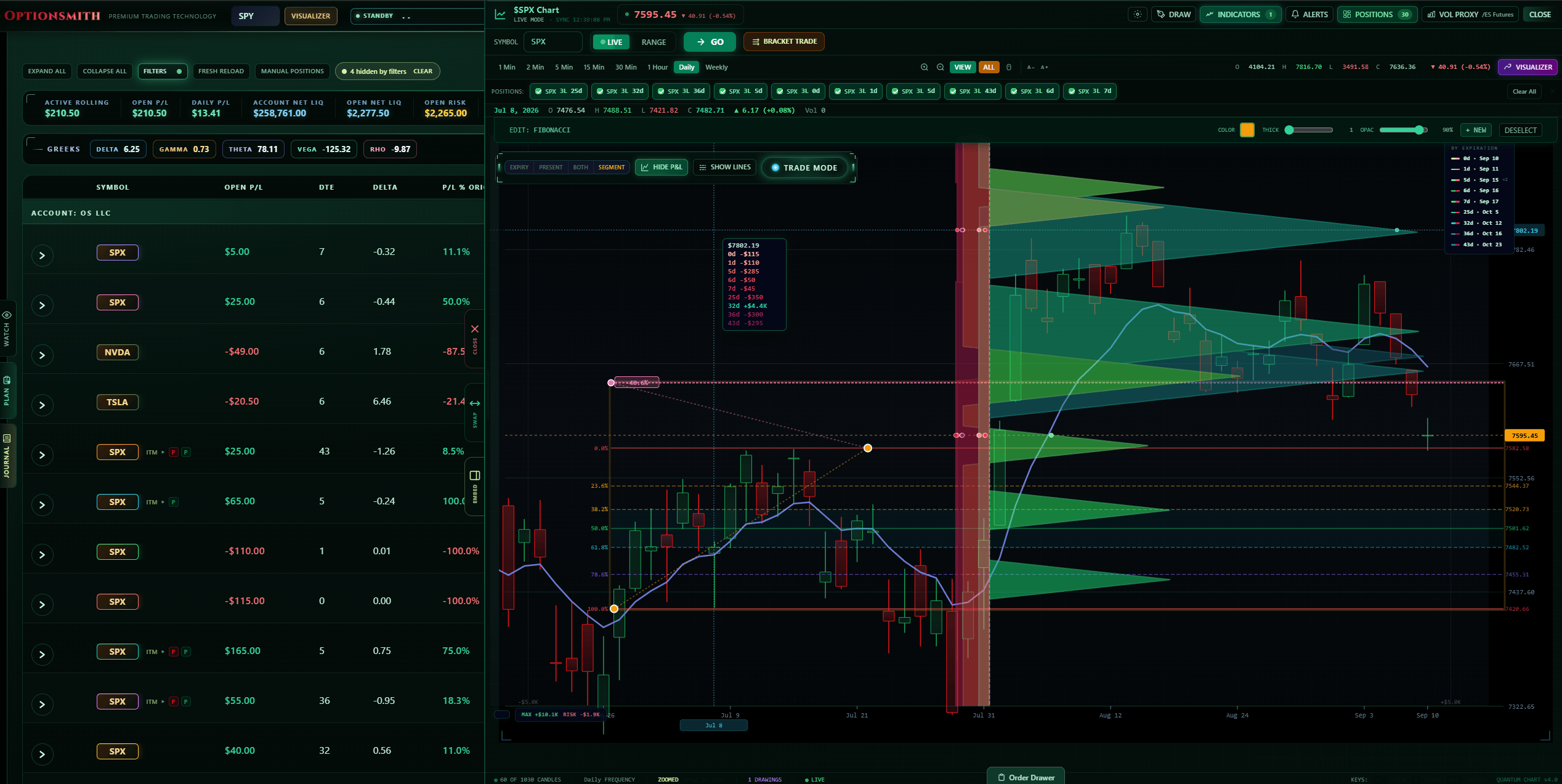1562x784 pixels.
Task: Open the Order Drawer
Action: [x=1026, y=777]
